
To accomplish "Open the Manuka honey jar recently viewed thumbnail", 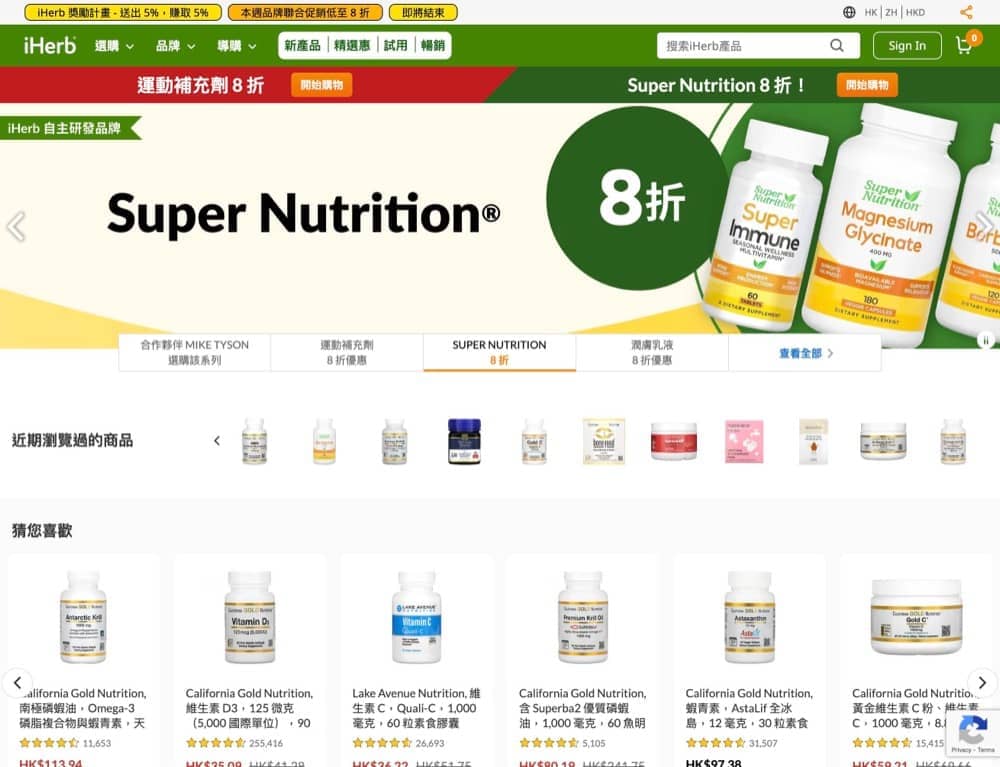I will (x=464, y=441).
